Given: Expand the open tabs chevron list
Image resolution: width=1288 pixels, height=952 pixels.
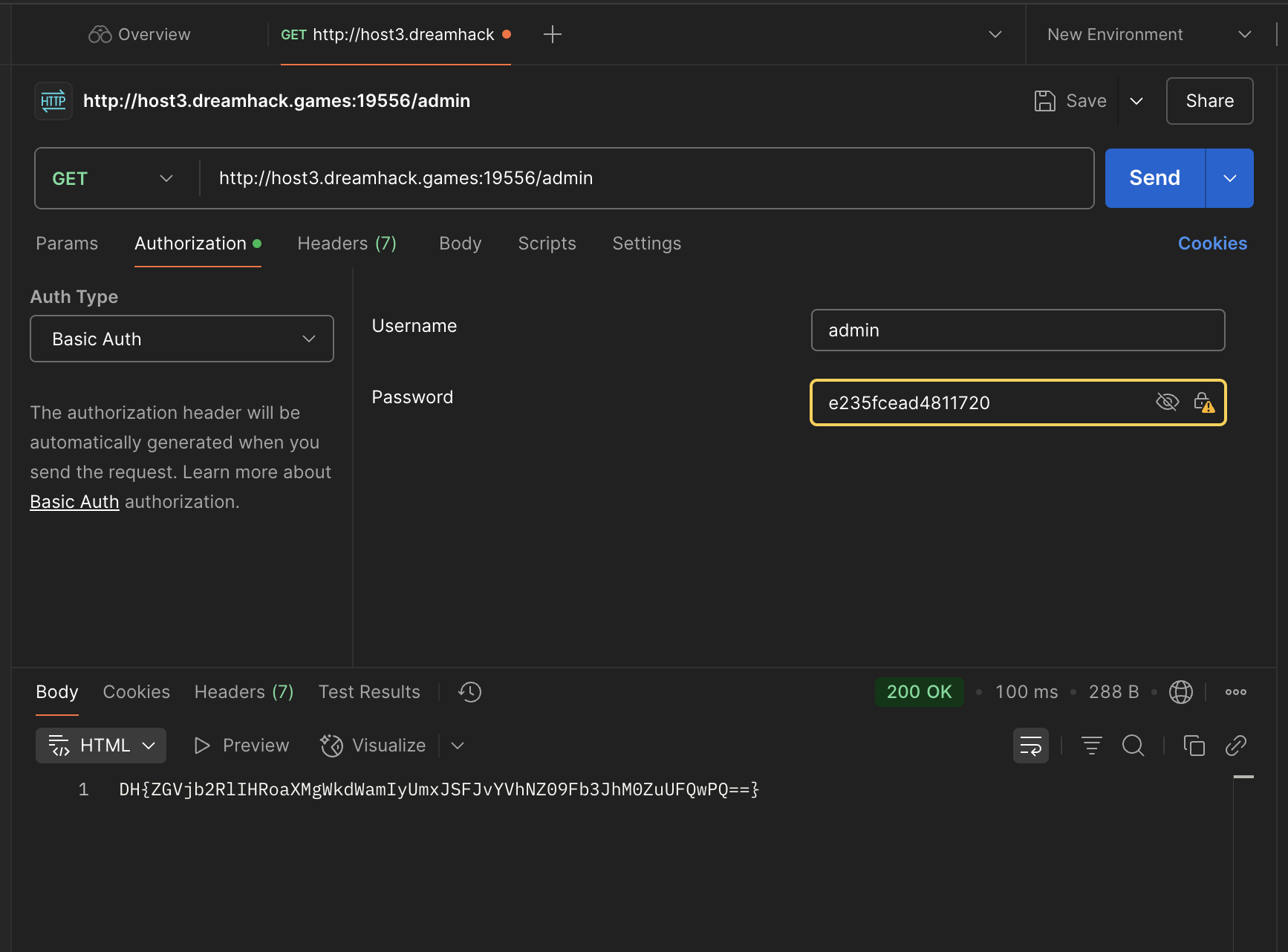Looking at the screenshot, I should (x=995, y=34).
